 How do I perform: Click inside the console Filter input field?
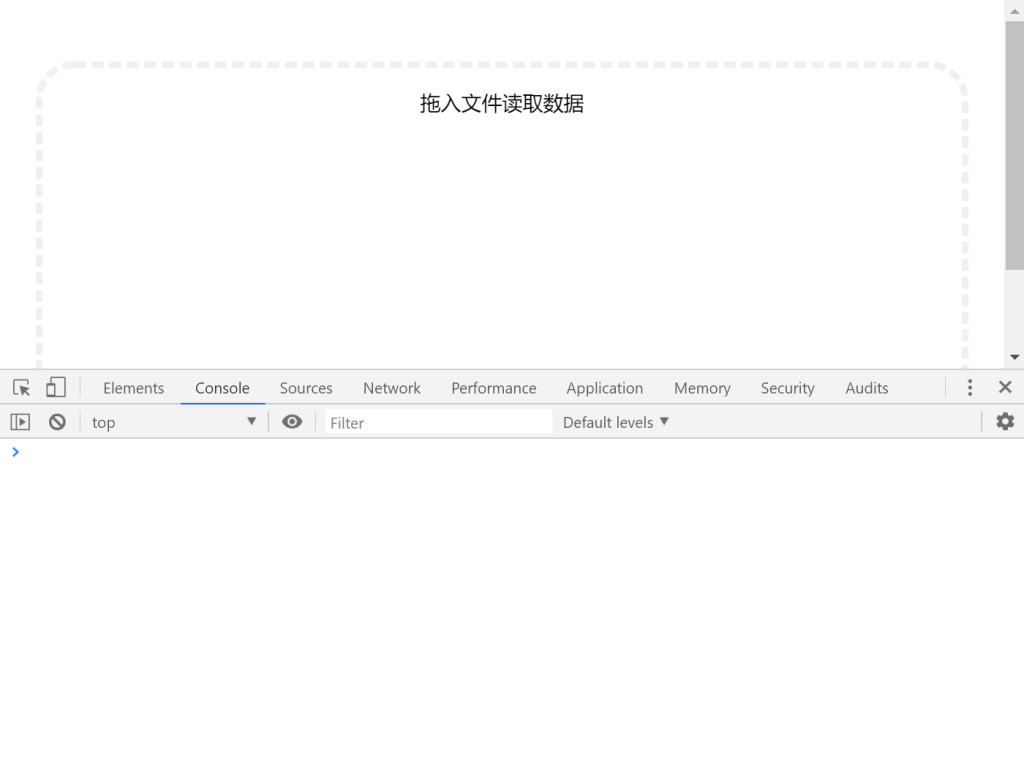(437, 422)
